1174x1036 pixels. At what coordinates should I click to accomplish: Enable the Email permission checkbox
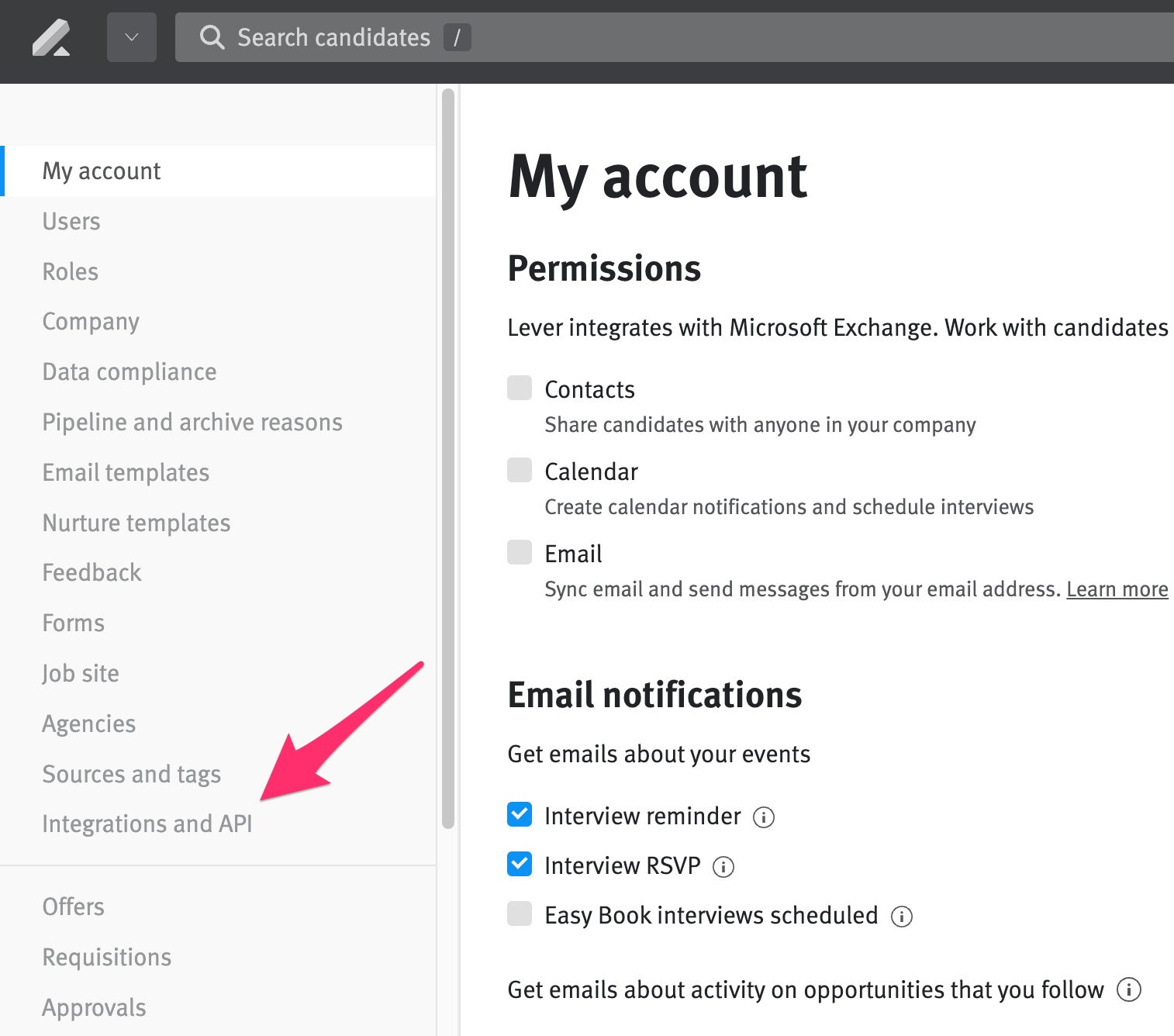point(520,552)
